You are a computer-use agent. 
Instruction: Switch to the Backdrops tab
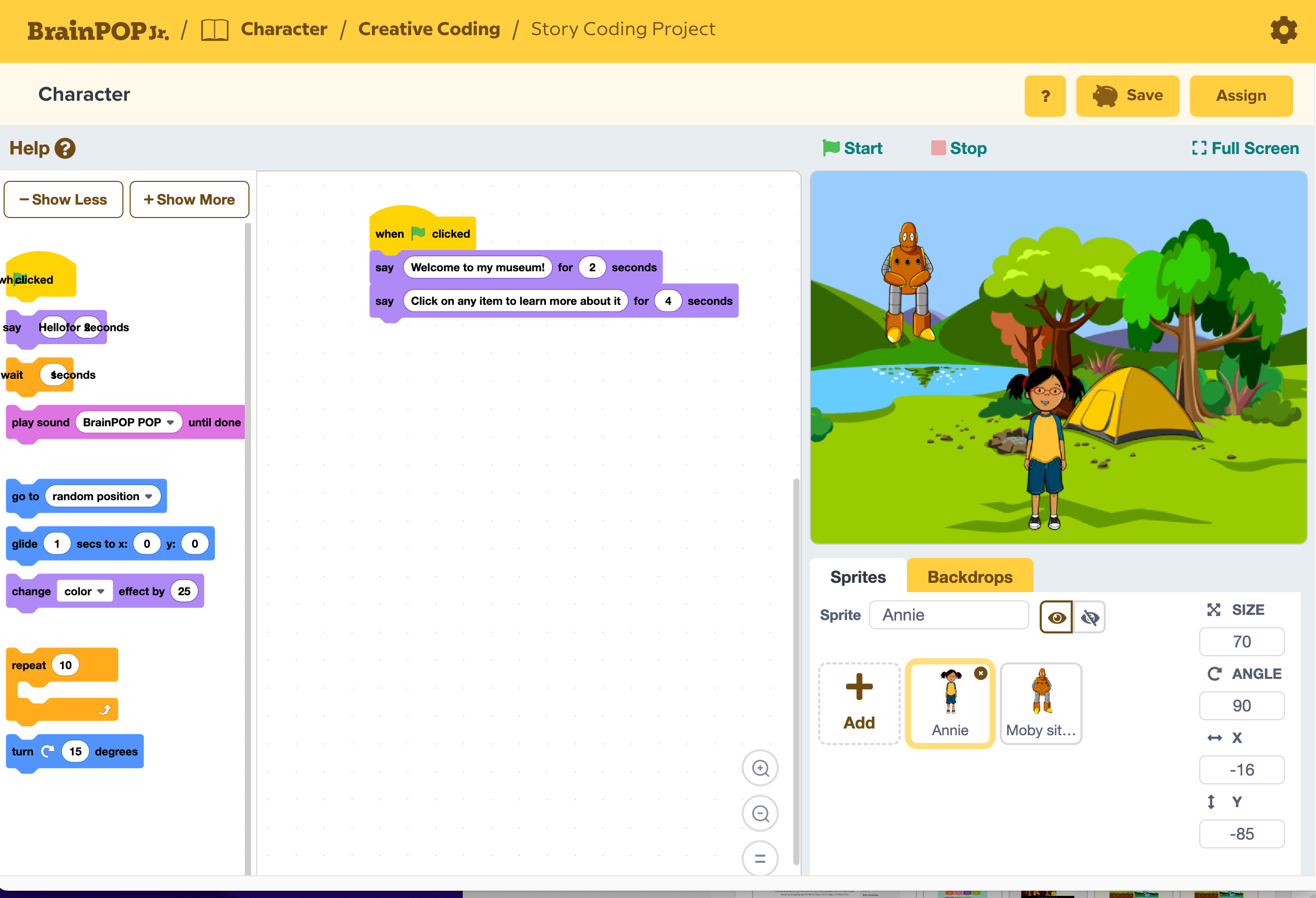[969, 577]
